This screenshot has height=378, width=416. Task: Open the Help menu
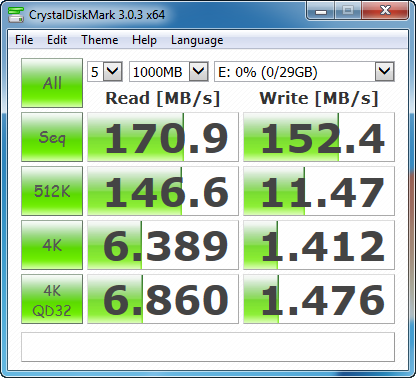[144, 40]
